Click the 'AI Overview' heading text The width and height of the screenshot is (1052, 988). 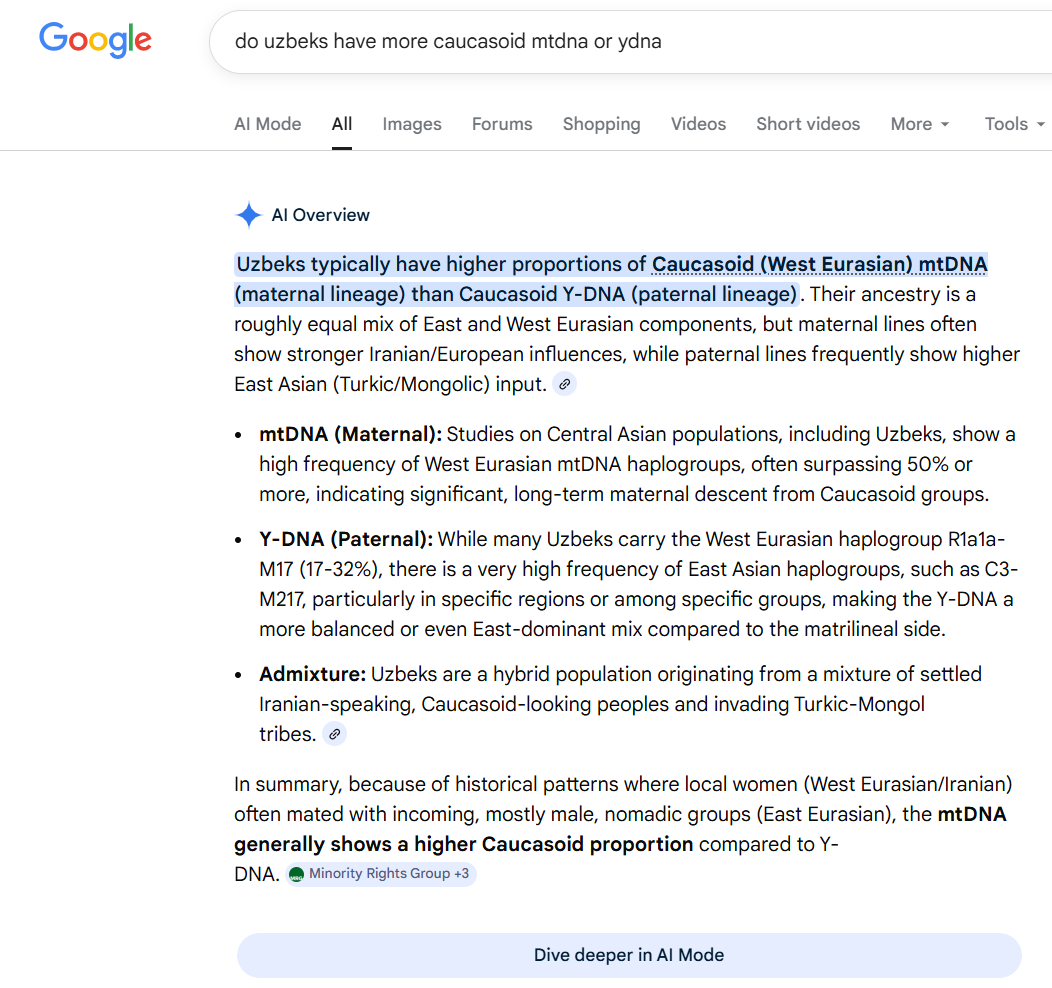click(x=320, y=215)
